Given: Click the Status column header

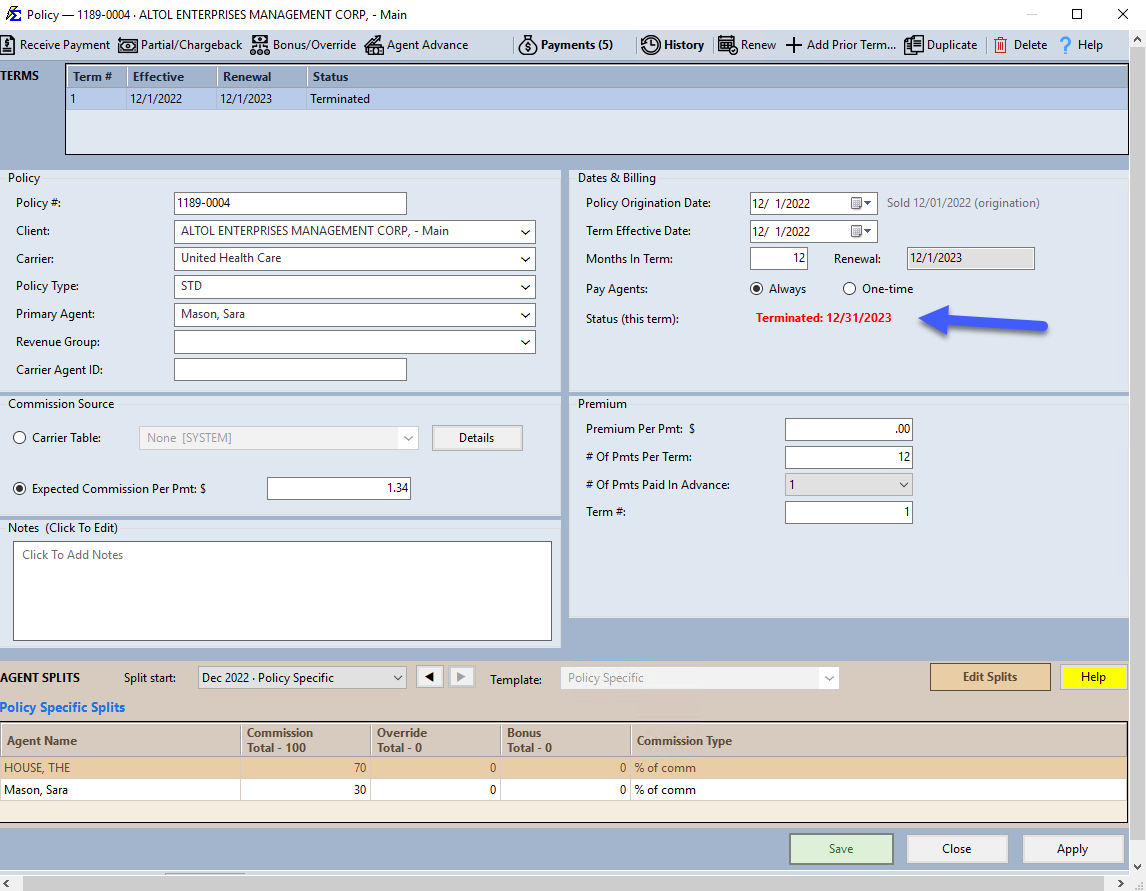Looking at the screenshot, I should coord(716,77).
